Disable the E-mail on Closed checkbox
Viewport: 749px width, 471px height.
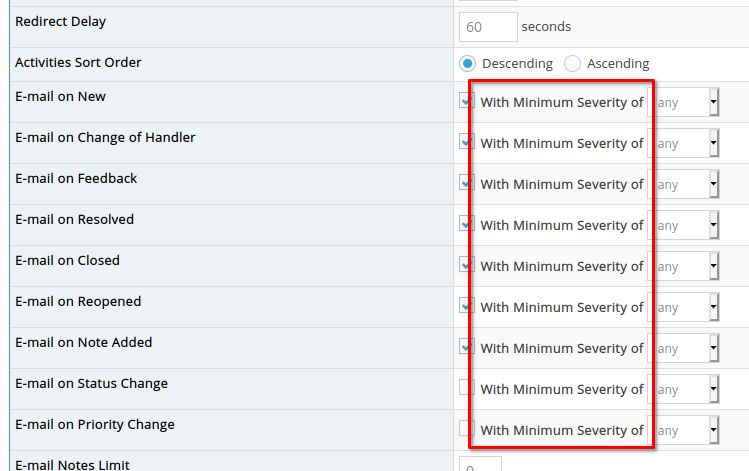465,265
